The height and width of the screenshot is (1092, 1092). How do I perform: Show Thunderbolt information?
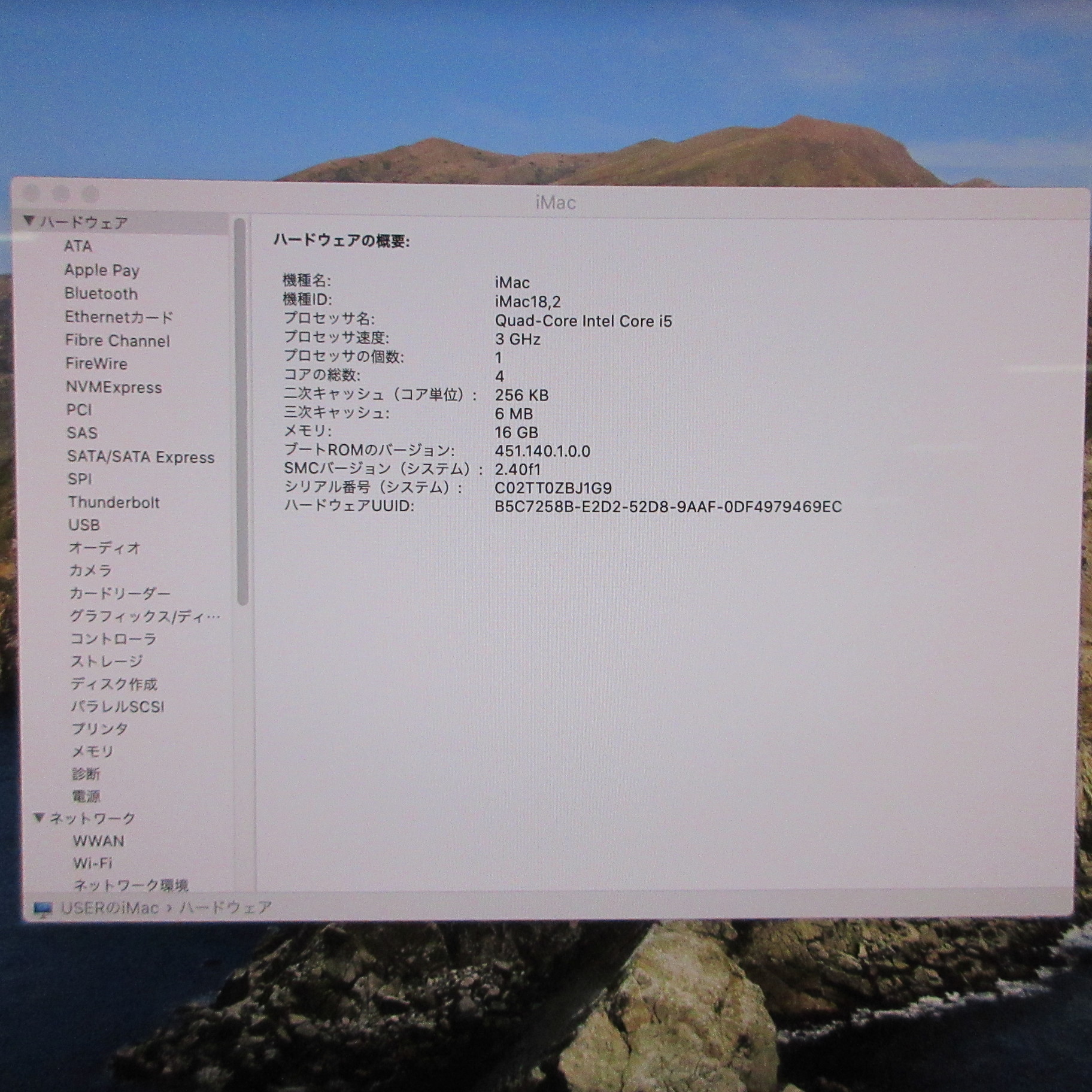coord(114,502)
